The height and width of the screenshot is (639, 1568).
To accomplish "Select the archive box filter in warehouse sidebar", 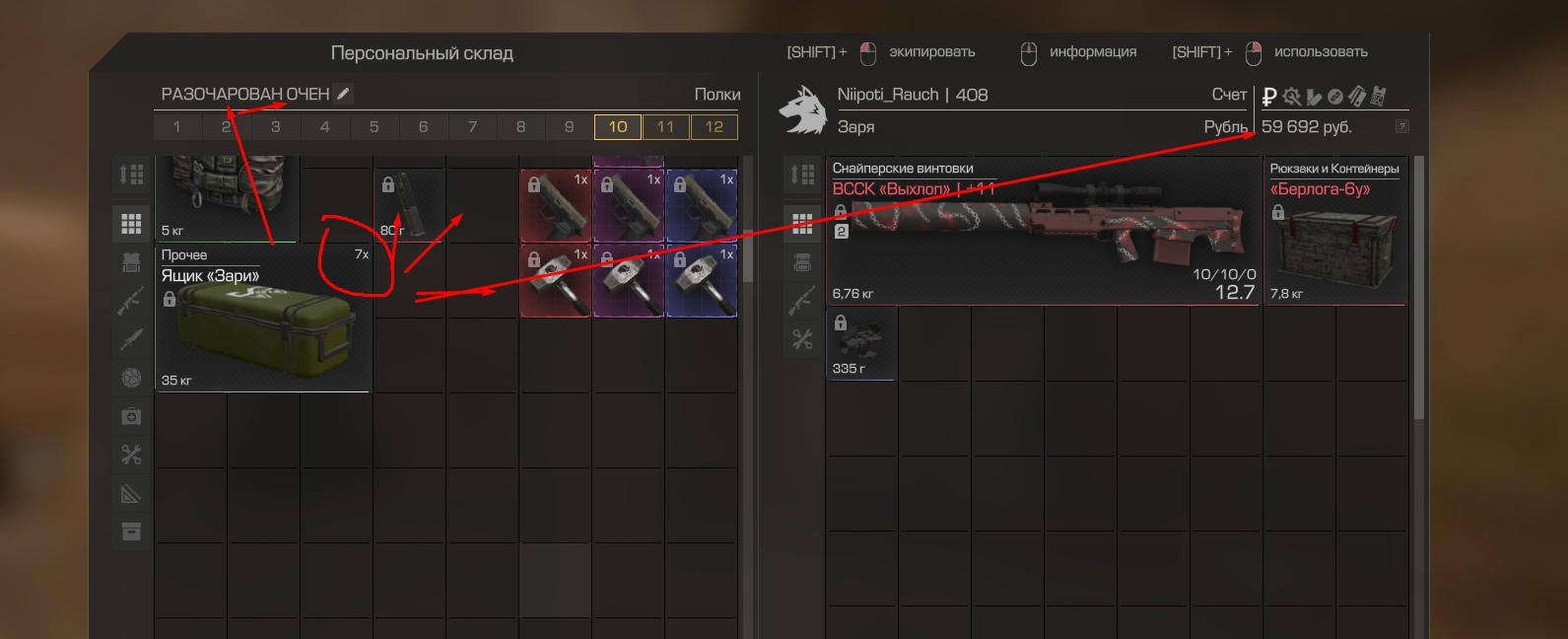I will click(x=131, y=532).
